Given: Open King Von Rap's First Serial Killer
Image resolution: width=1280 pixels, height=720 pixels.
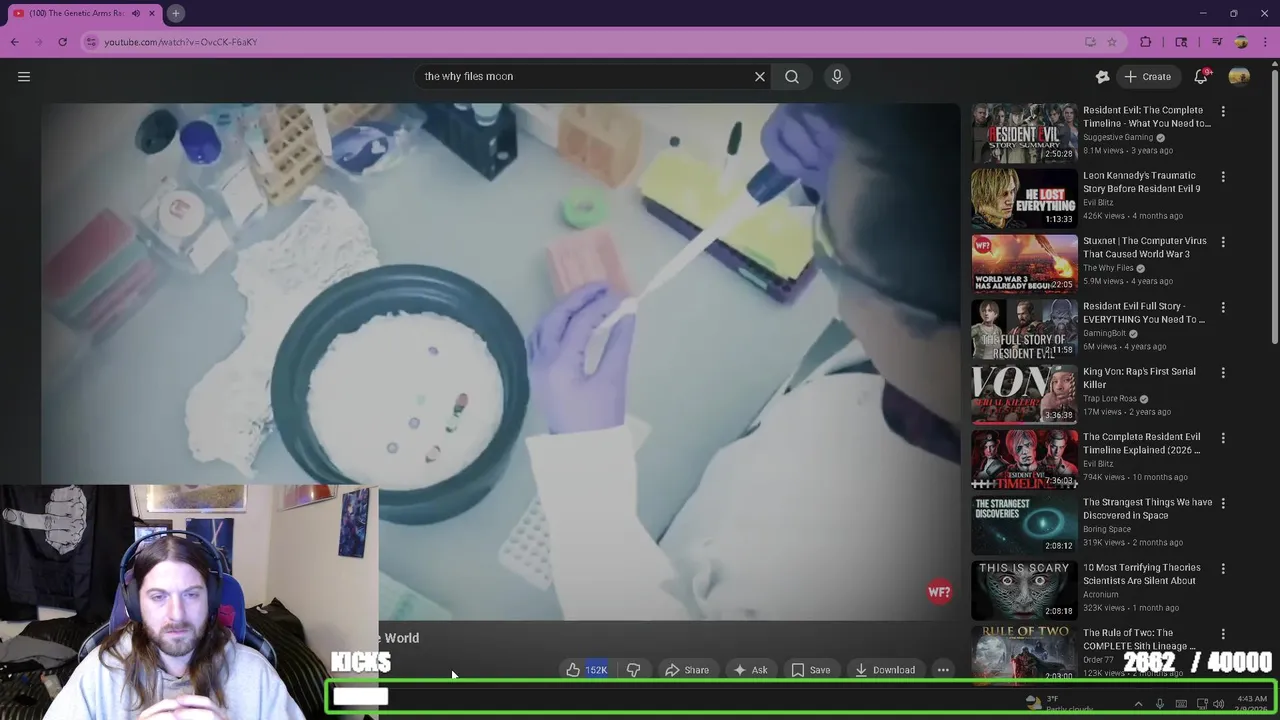Looking at the screenshot, I should [1139, 378].
